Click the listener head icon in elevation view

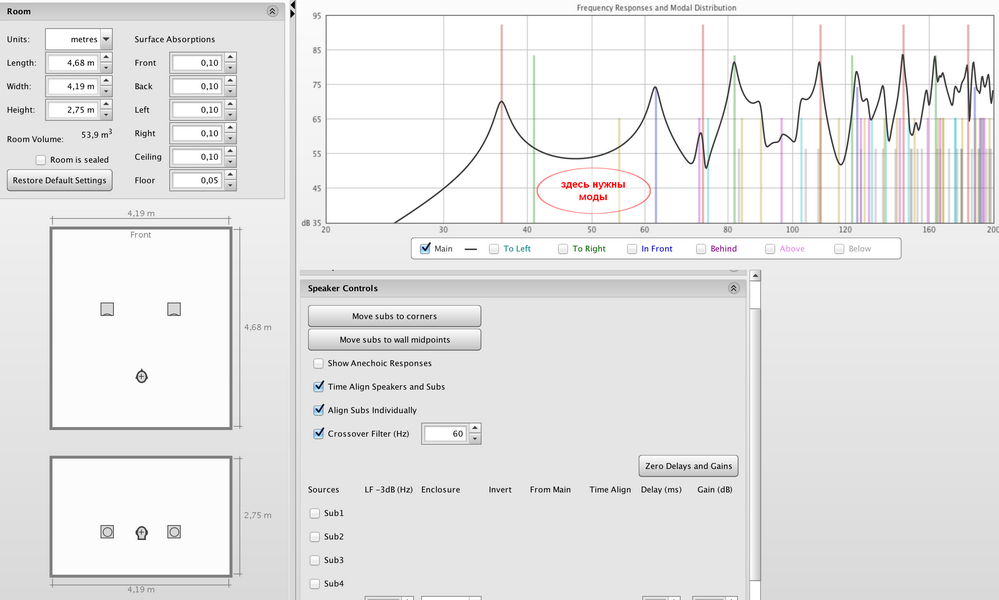pos(141,532)
